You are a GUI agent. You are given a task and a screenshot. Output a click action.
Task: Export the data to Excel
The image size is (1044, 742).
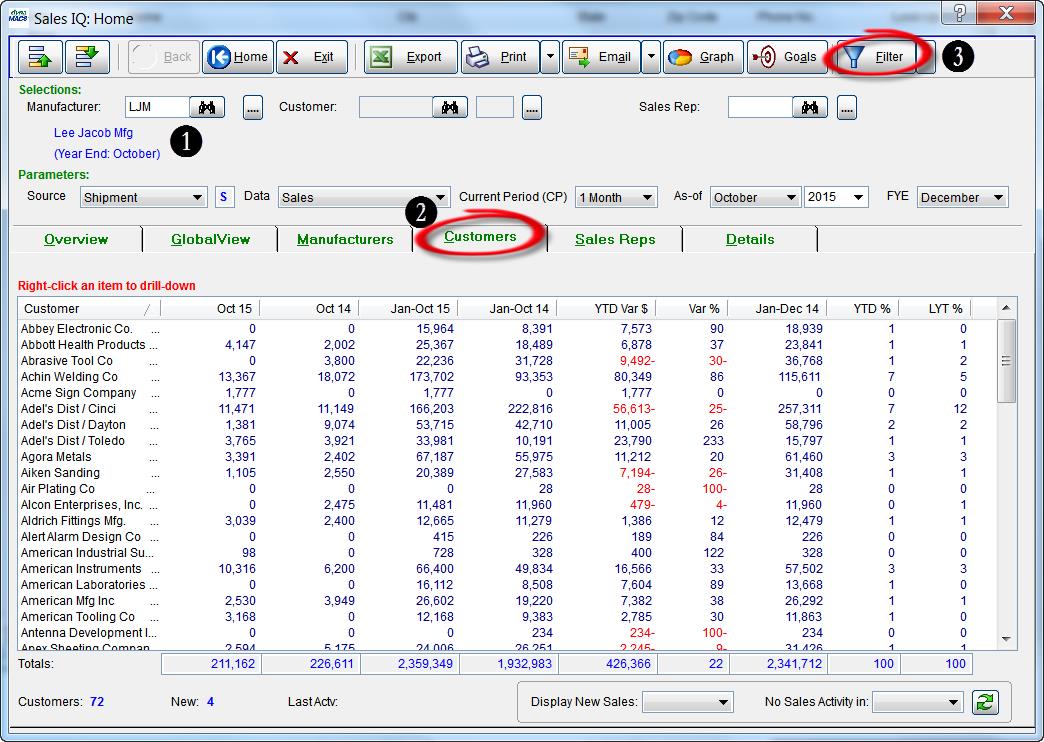point(411,57)
